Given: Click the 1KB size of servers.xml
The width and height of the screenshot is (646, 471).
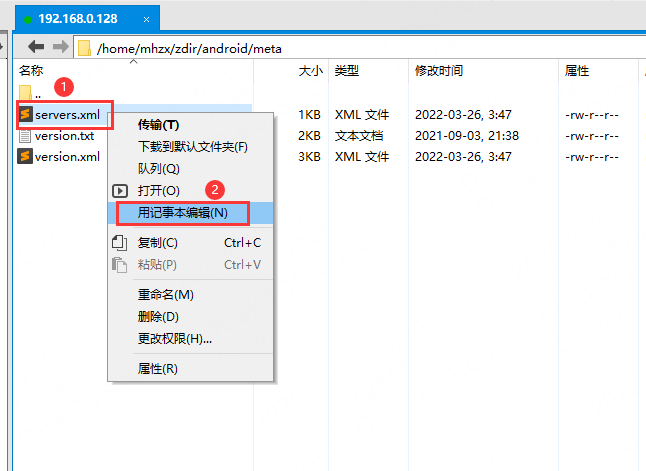Looking at the screenshot, I should (309, 115).
